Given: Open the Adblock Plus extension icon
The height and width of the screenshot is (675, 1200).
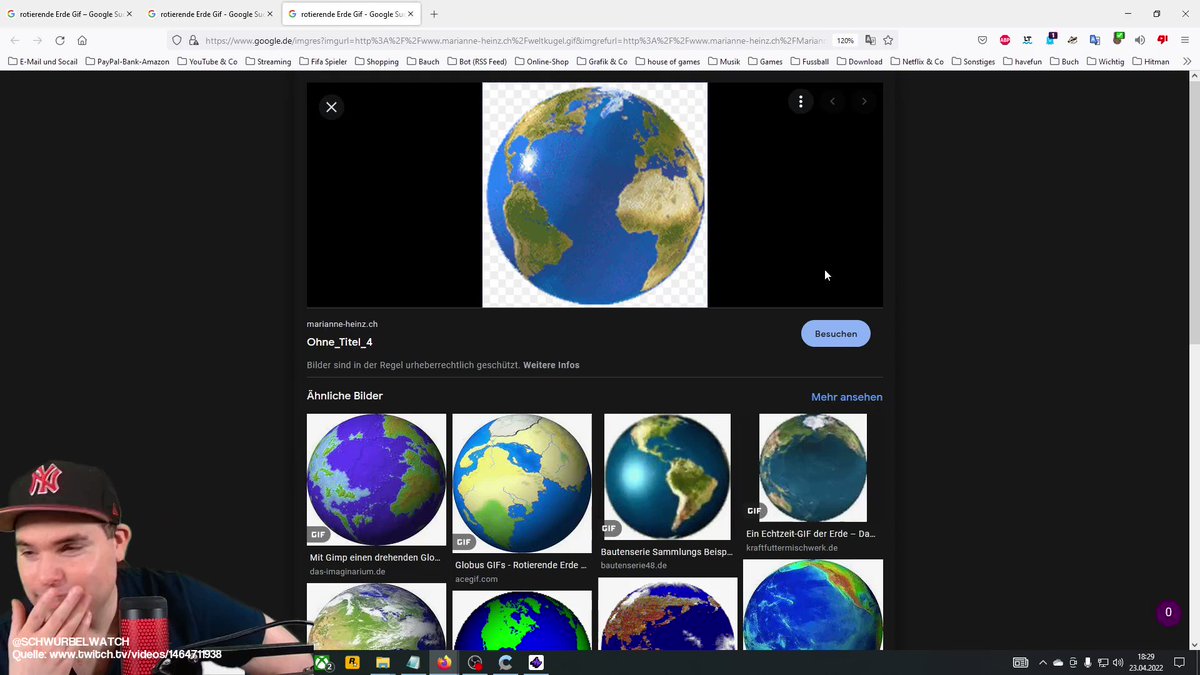Looking at the screenshot, I should (x=1005, y=40).
